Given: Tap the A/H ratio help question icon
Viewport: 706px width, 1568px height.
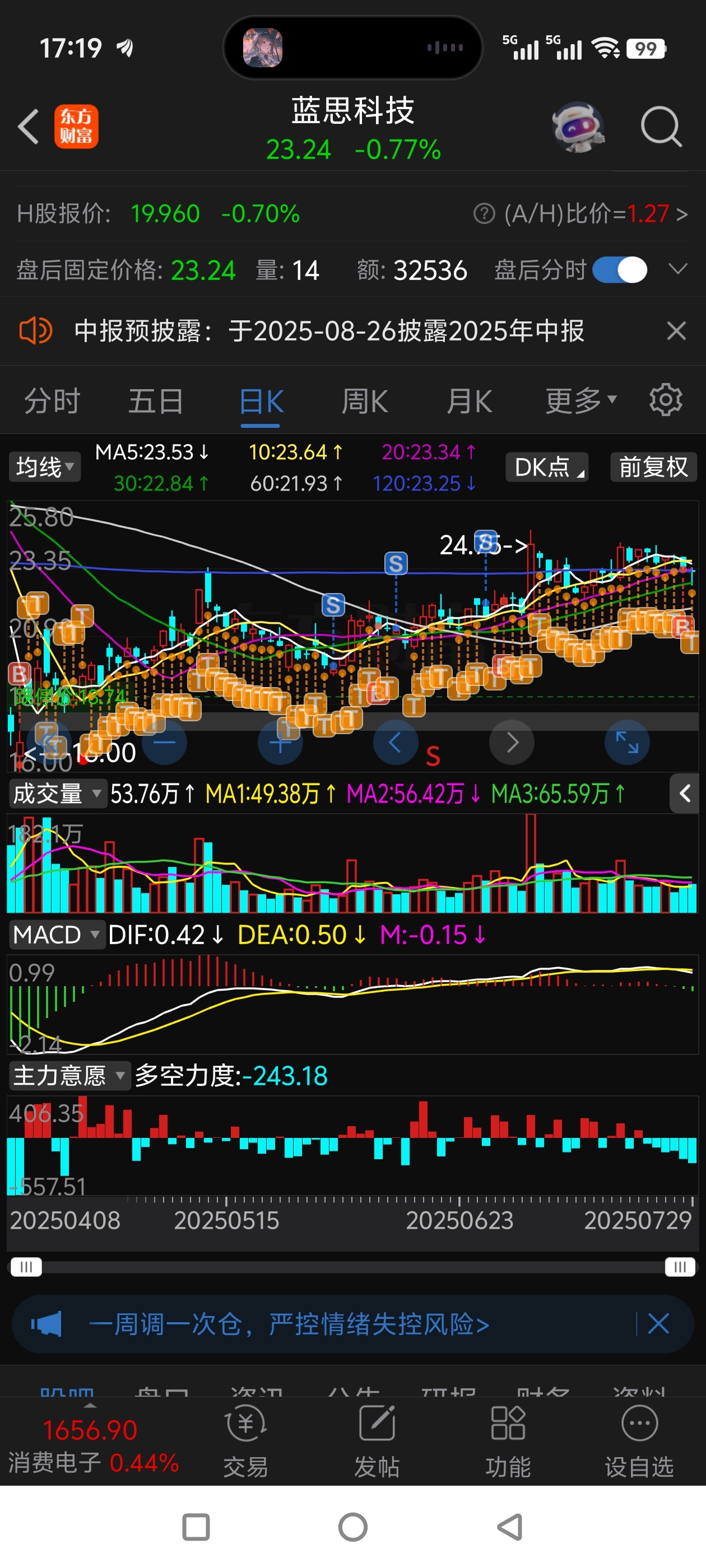Looking at the screenshot, I should click(484, 214).
